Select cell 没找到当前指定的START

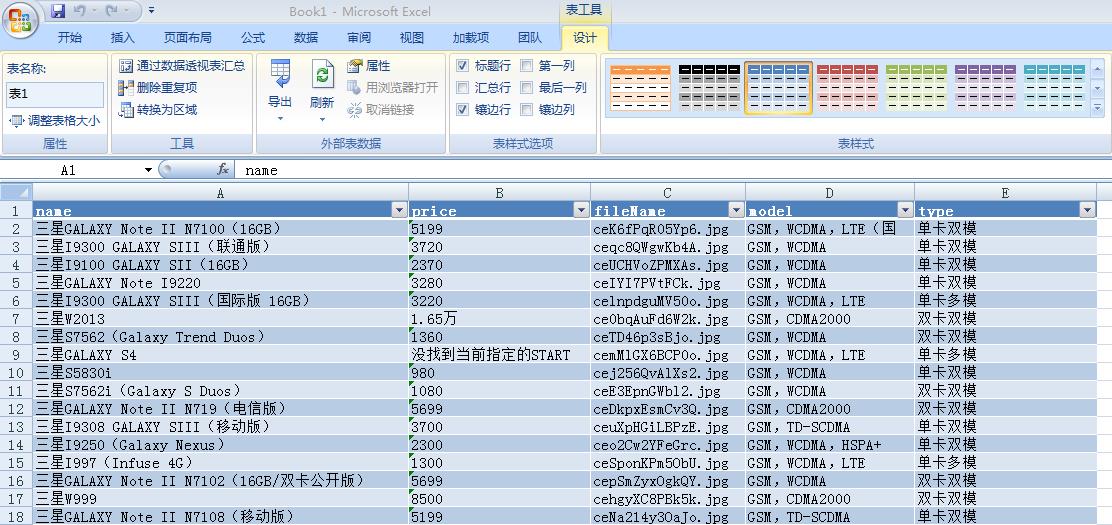[499, 355]
